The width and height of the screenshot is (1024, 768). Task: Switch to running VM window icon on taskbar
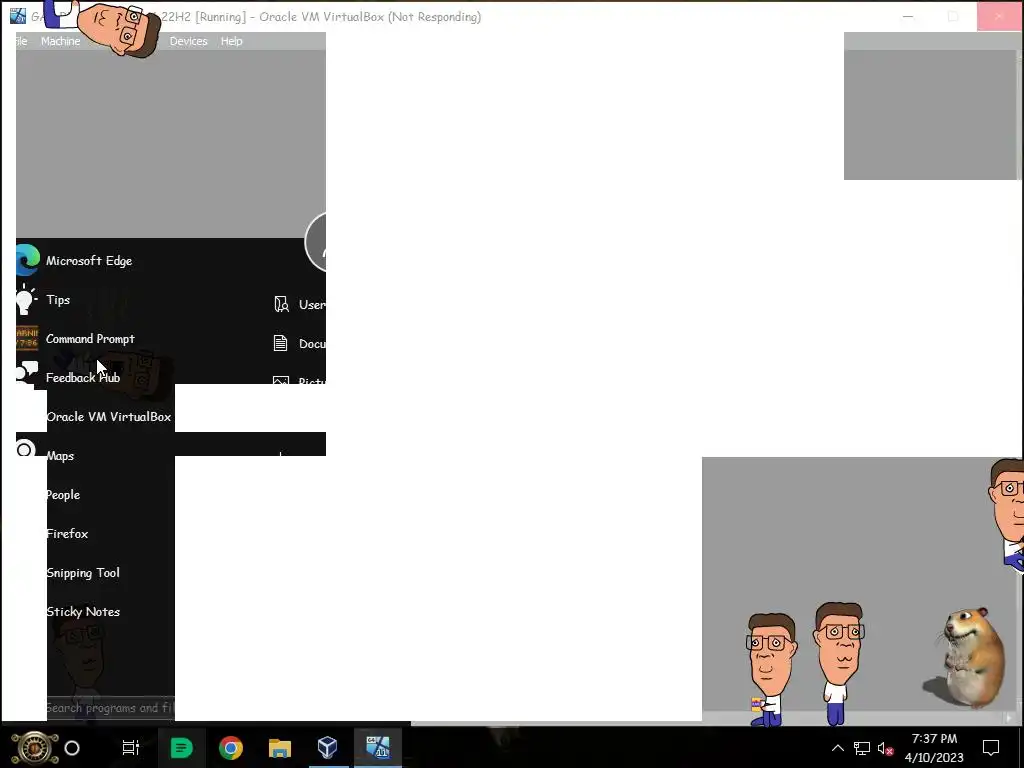[377, 746]
